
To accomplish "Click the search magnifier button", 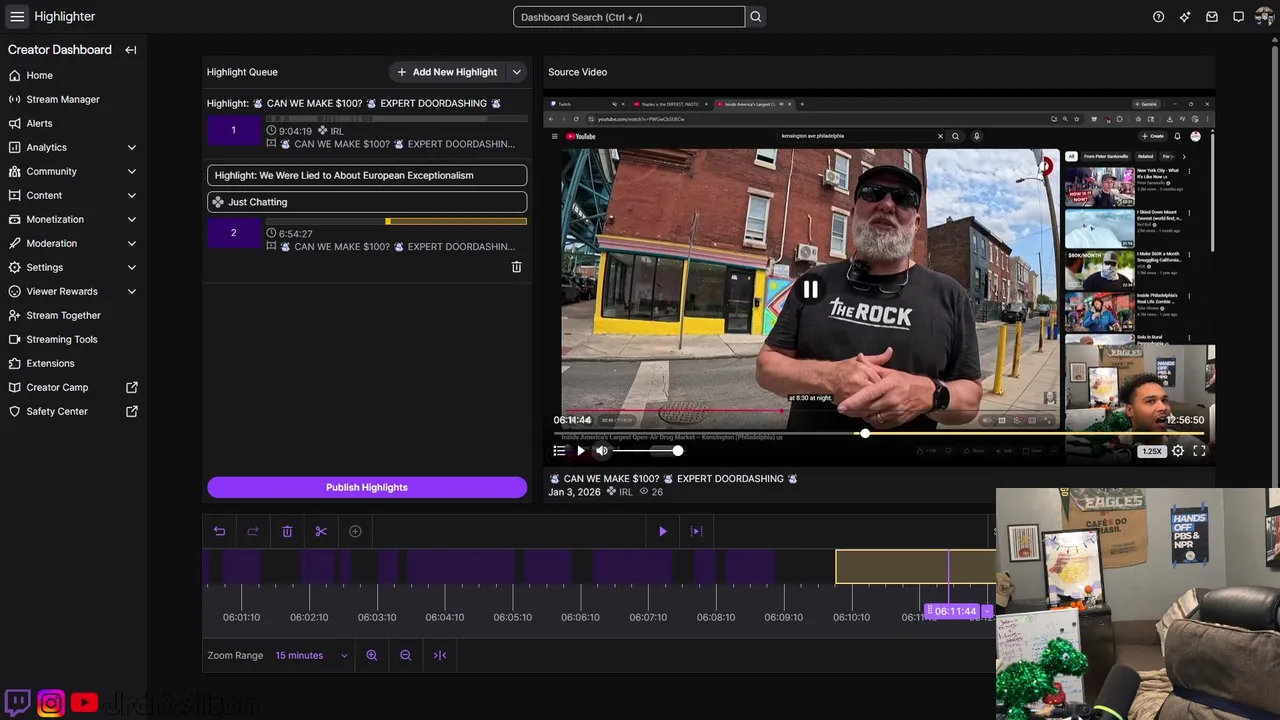I will pos(756,17).
